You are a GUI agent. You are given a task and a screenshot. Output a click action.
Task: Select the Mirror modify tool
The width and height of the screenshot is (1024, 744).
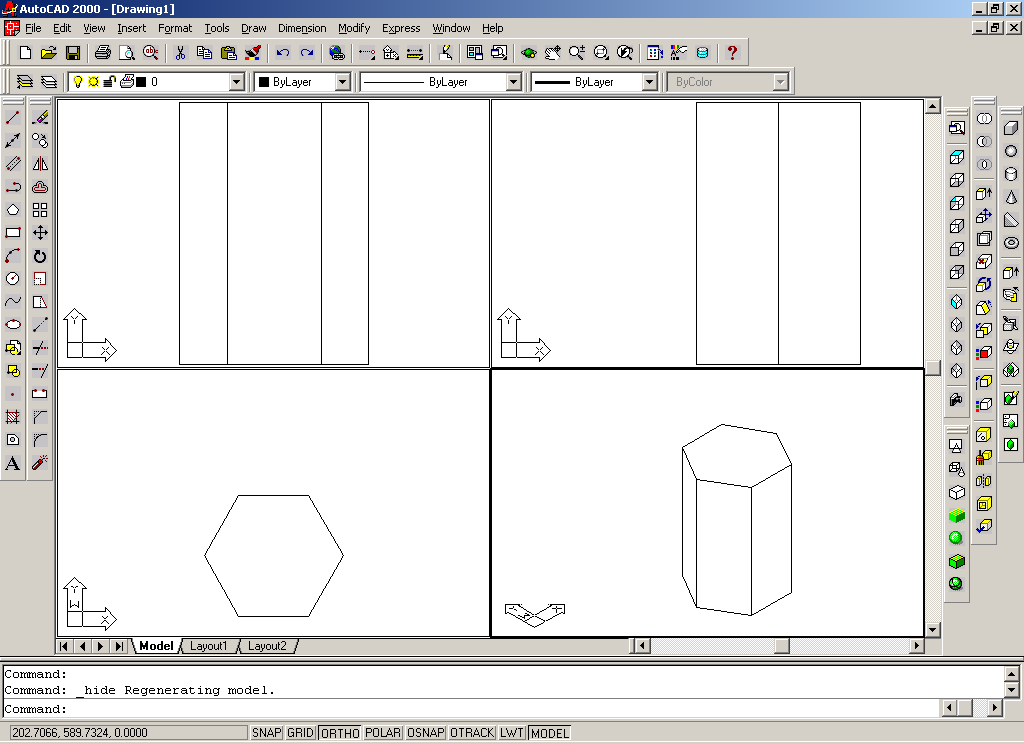point(40,163)
